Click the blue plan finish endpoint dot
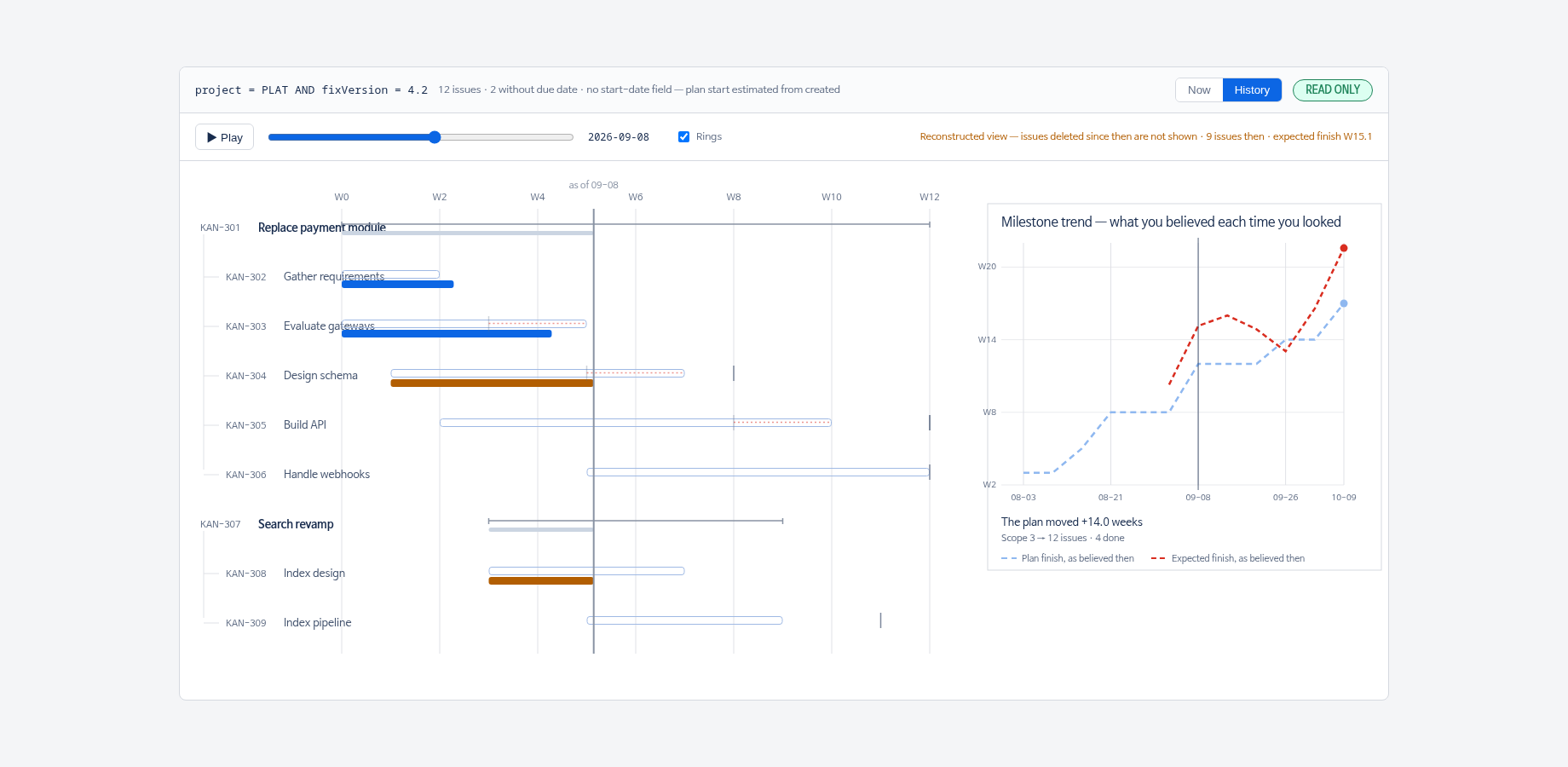Screen dimensions: 1568x767 pyautogui.click(x=1344, y=303)
